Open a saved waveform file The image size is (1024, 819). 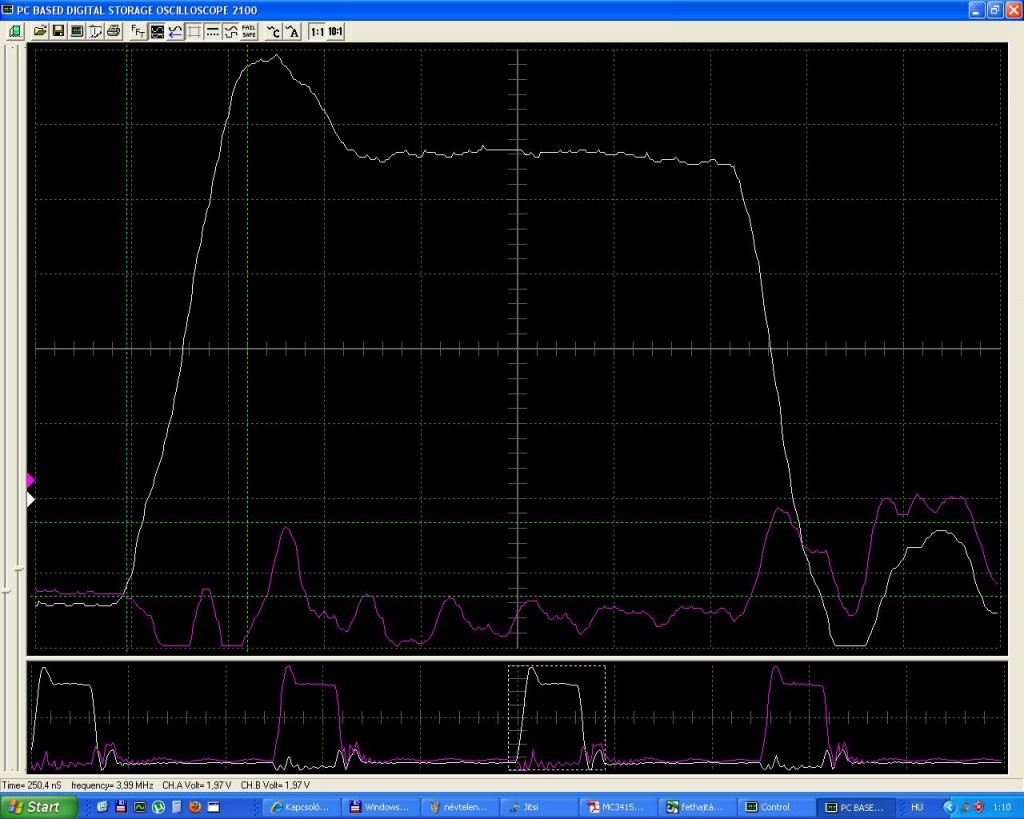tap(40, 31)
